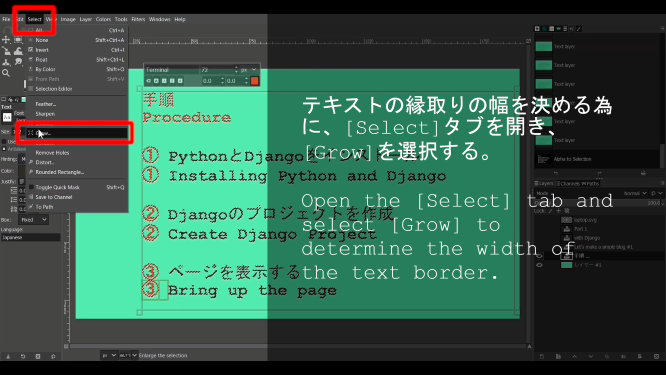Click the undo arrow in history panel

(556, 173)
